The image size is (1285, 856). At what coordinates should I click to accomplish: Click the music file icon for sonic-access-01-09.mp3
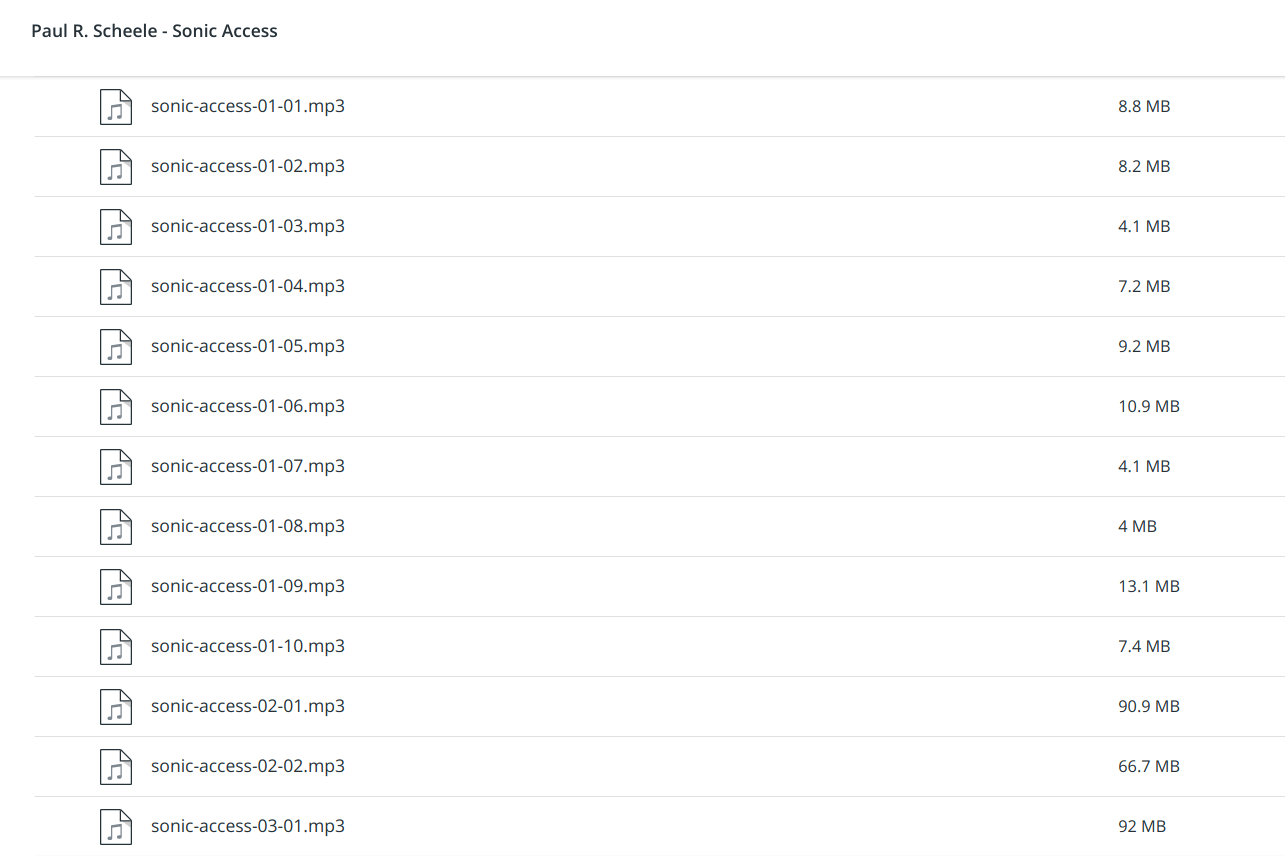116,587
